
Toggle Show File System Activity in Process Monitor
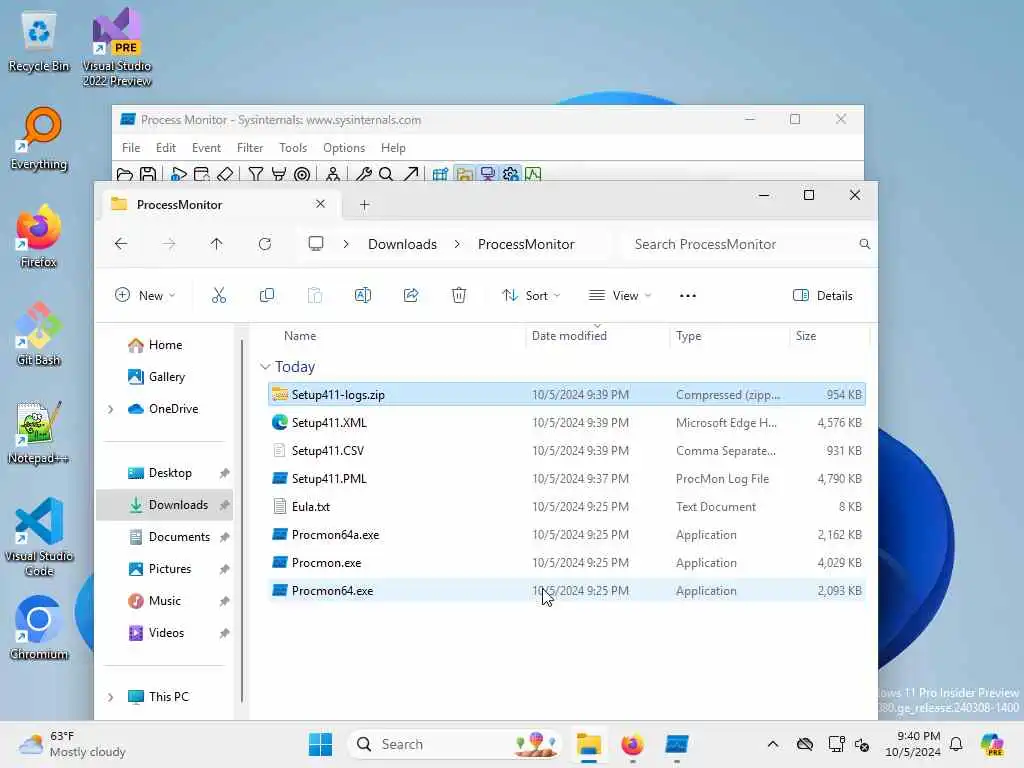click(464, 174)
